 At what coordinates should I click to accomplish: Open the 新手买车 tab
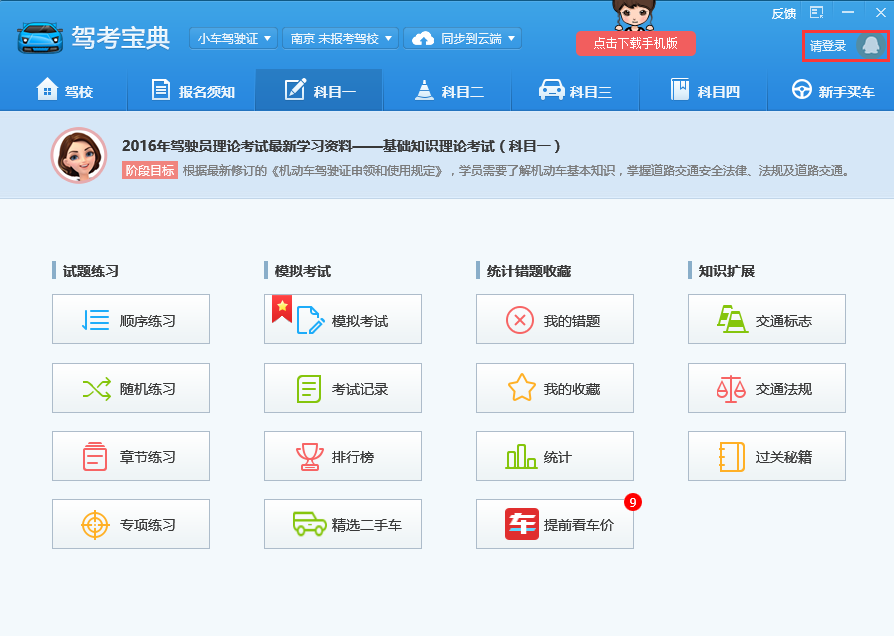point(831,90)
